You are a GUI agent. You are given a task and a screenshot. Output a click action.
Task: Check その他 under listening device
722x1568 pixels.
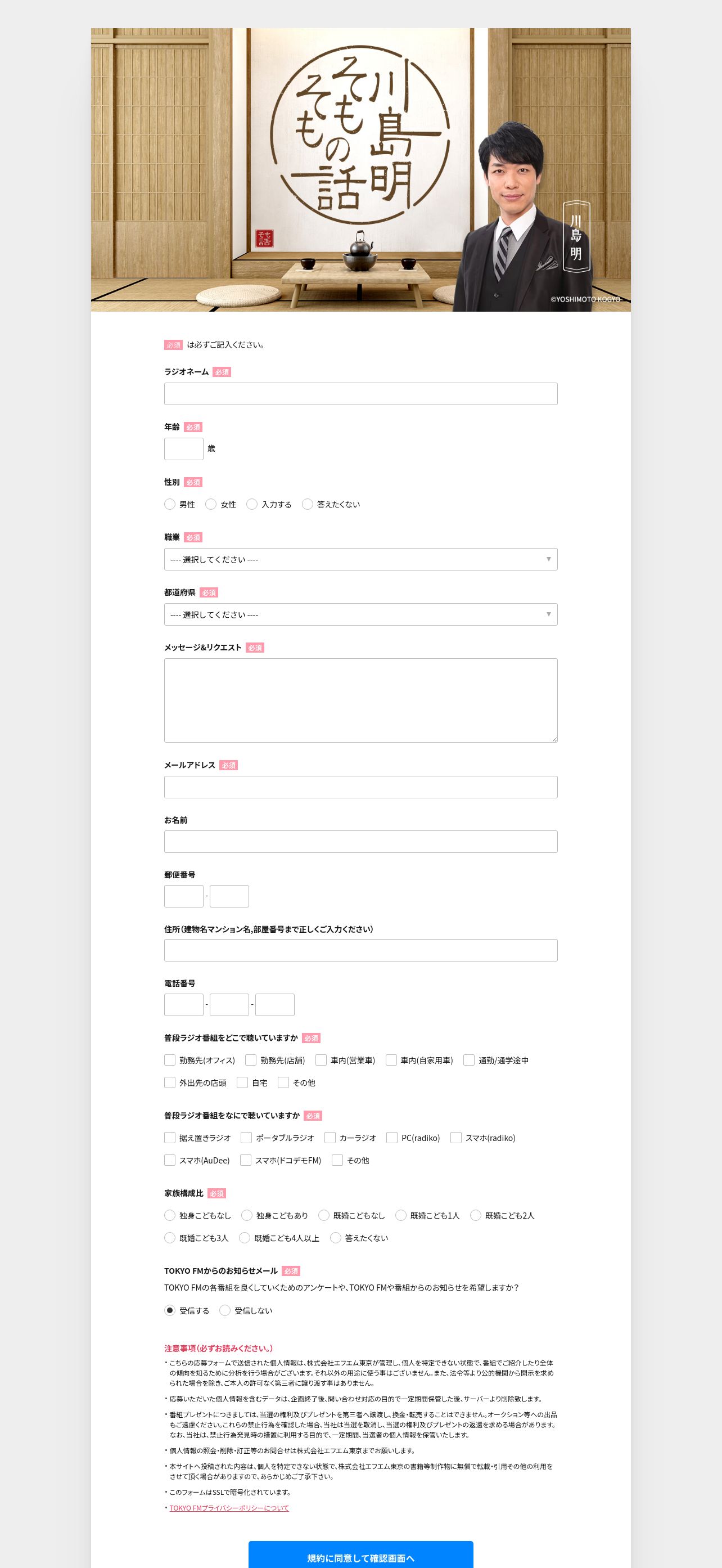coord(337,1160)
